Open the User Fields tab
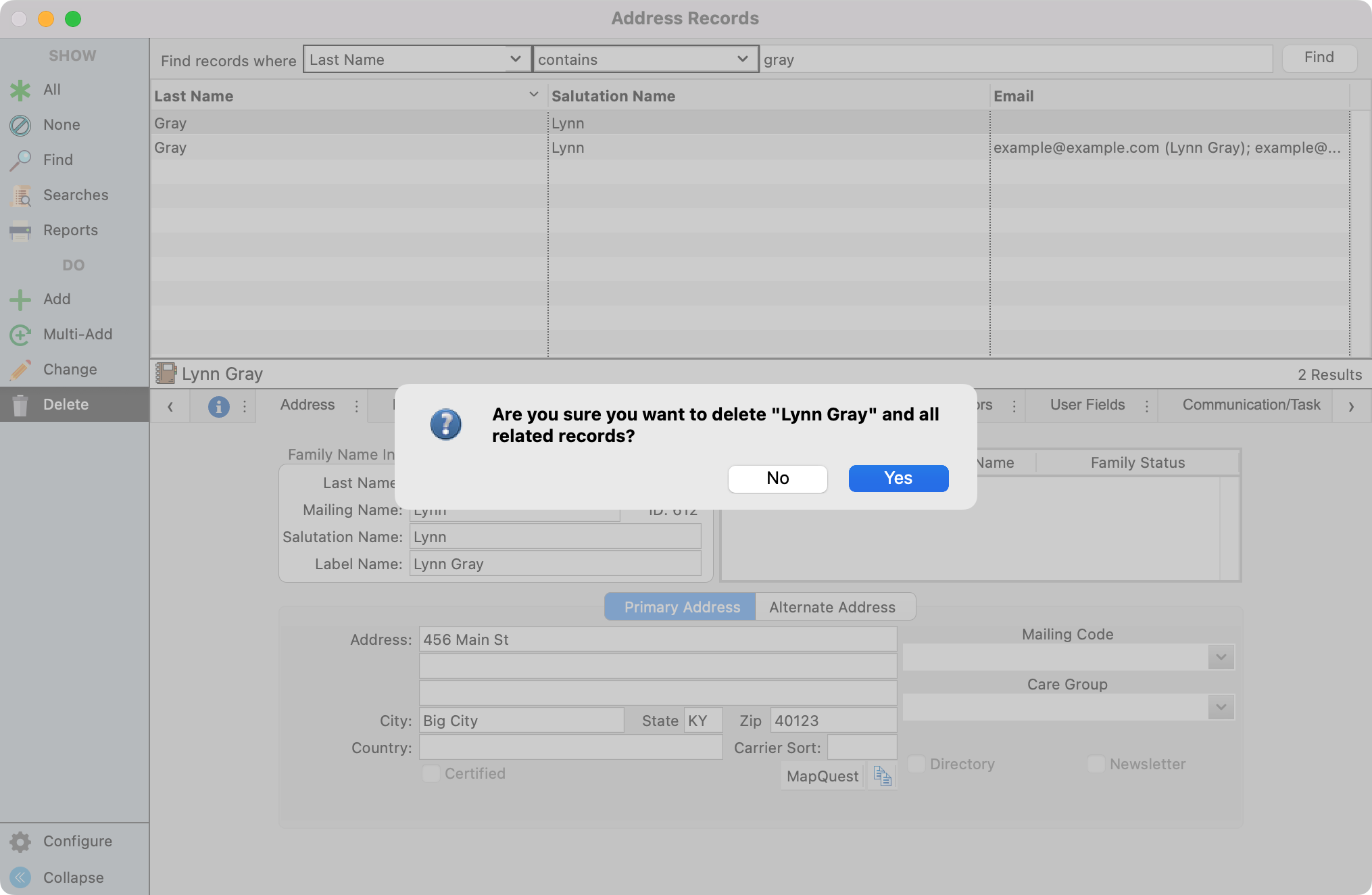This screenshot has width=1372, height=895. point(1087,405)
